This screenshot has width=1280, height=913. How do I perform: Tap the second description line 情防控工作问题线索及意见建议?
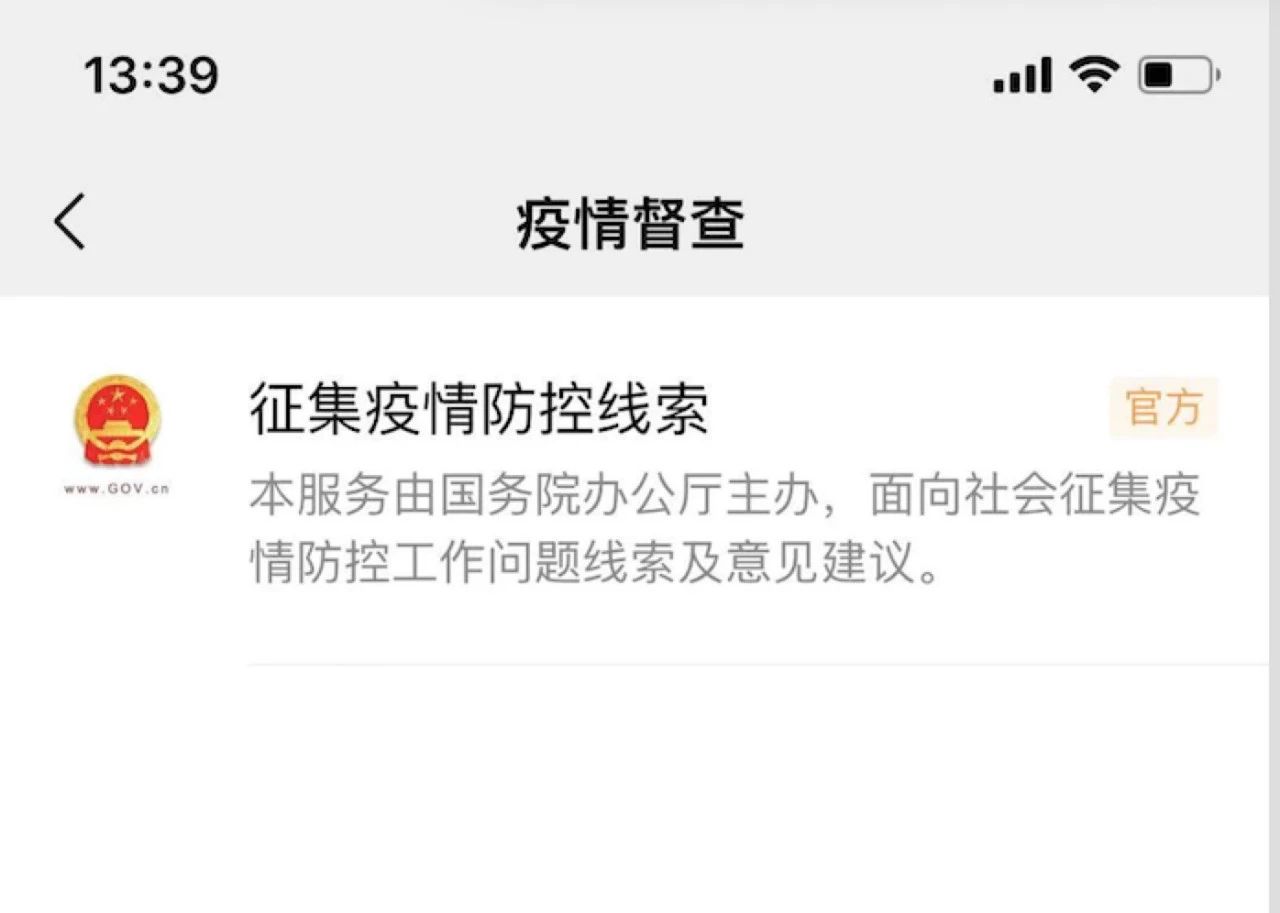(596, 563)
